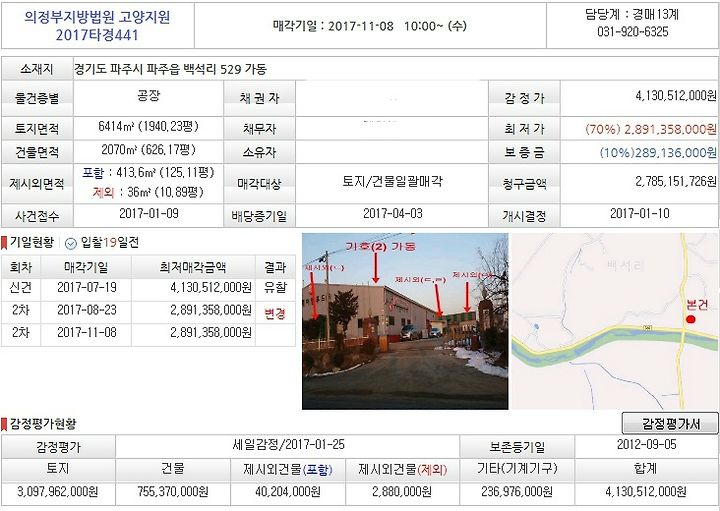
Task: Select appraisal value 4,130,512,000원 in 감정가 row
Action: pos(675,96)
